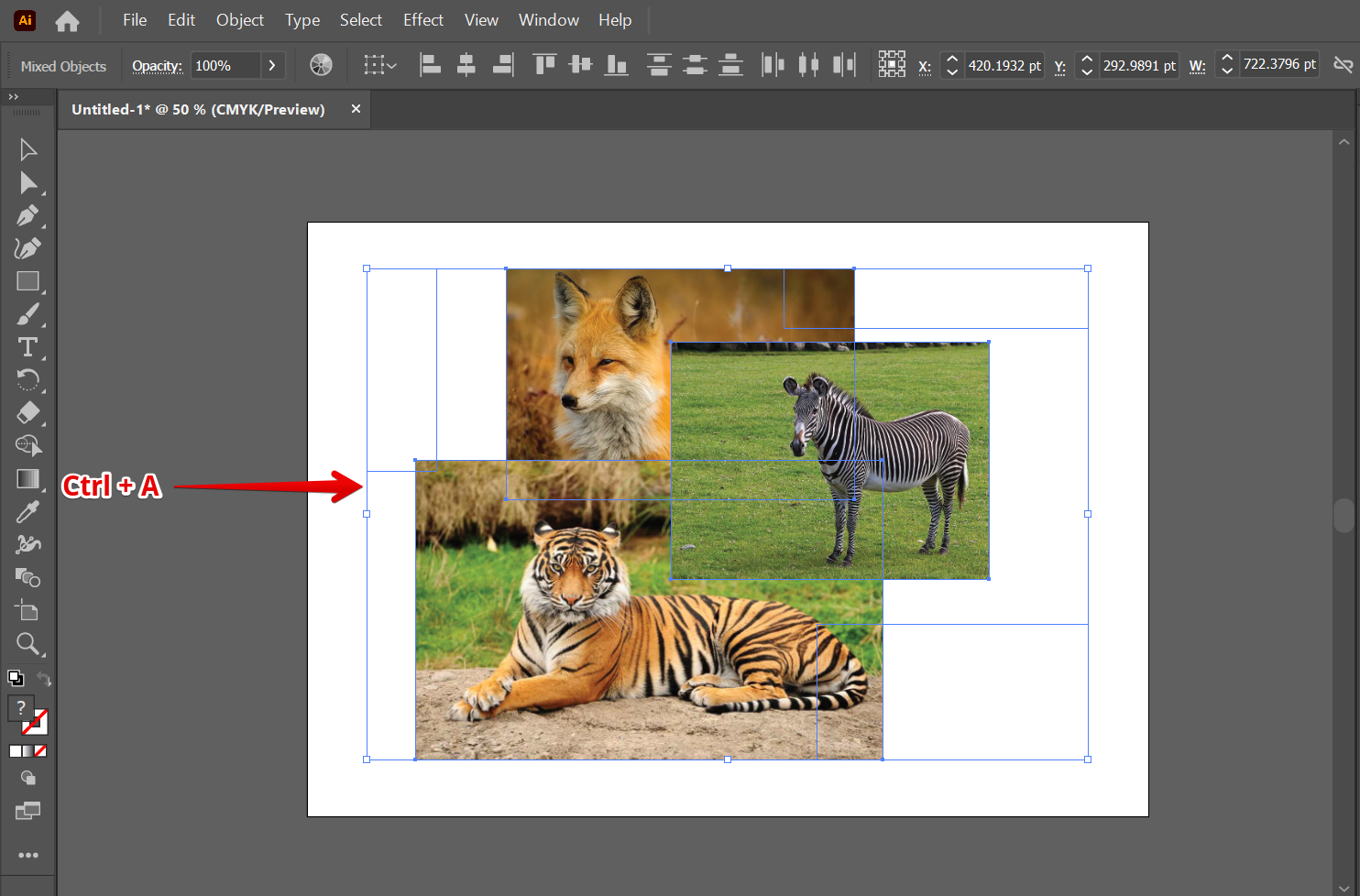Select the Pen tool

click(x=27, y=215)
